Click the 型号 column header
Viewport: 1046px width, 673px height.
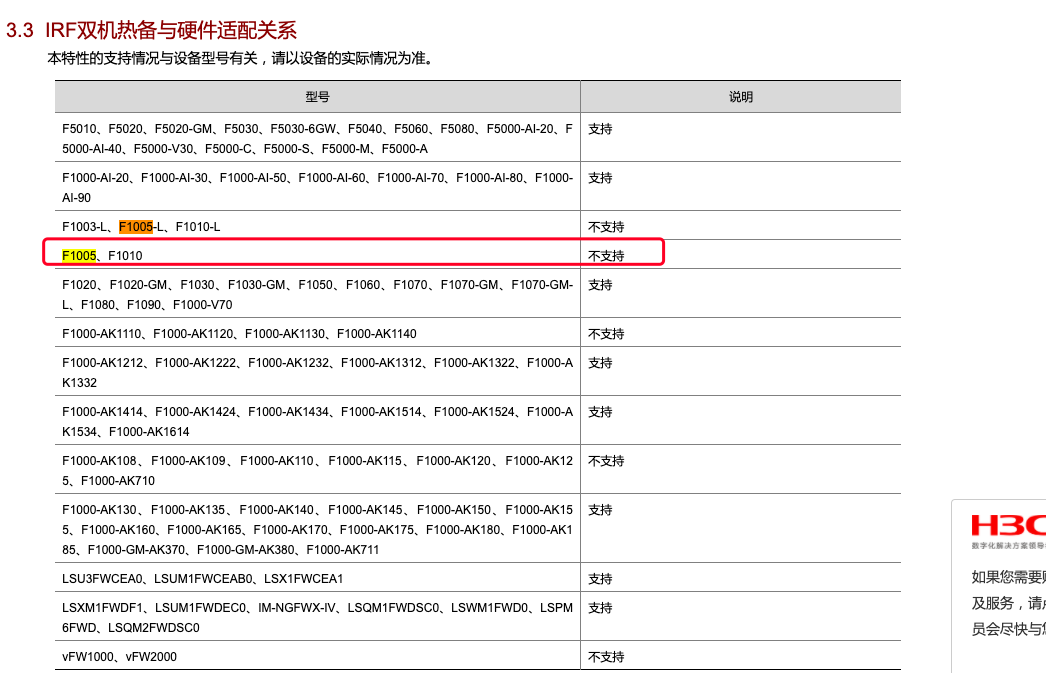point(318,97)
